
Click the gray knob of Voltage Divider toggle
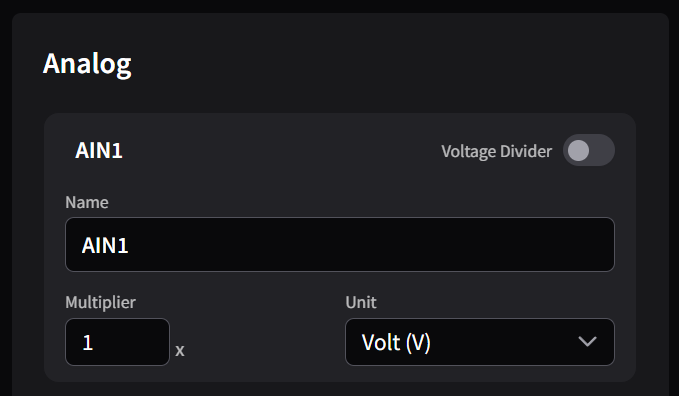(579, 150)
